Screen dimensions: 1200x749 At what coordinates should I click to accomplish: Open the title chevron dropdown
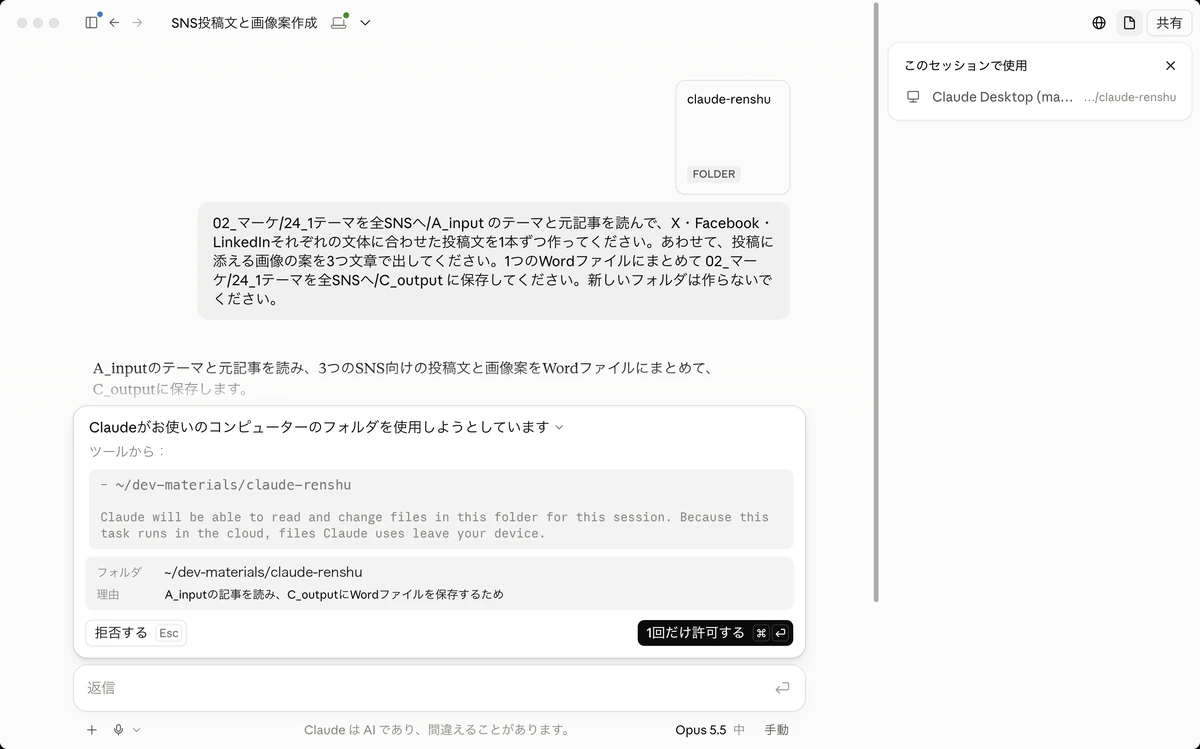365,22
